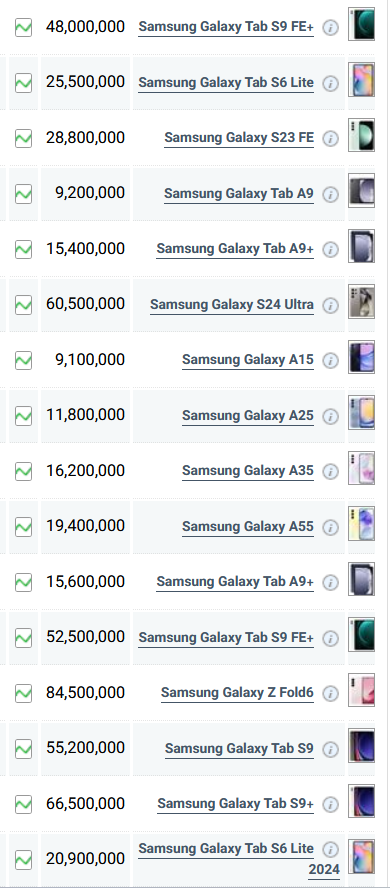Image resolution: width=390 pixels, height=888 pixels.
Task: Open Galaxy S23 FE product thumbnail
Action: pyautogui.click(x=361, y=135)
